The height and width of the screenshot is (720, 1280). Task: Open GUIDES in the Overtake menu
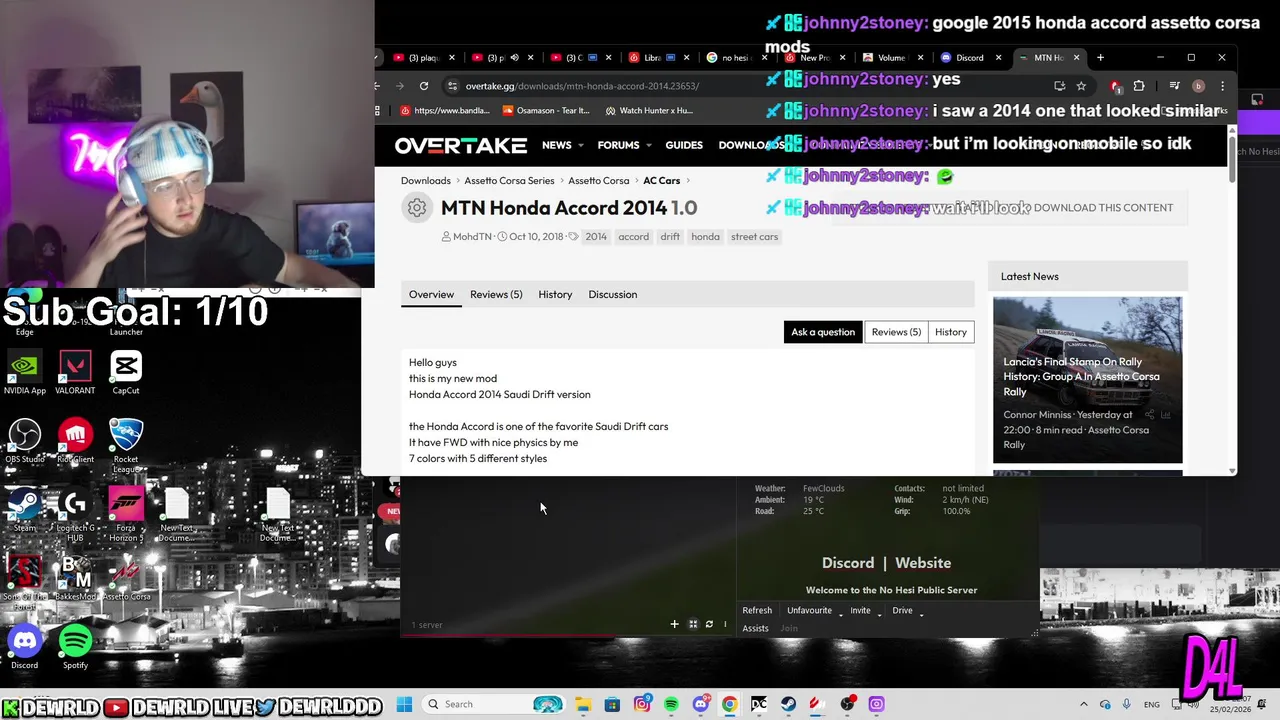tap(684, 145)
